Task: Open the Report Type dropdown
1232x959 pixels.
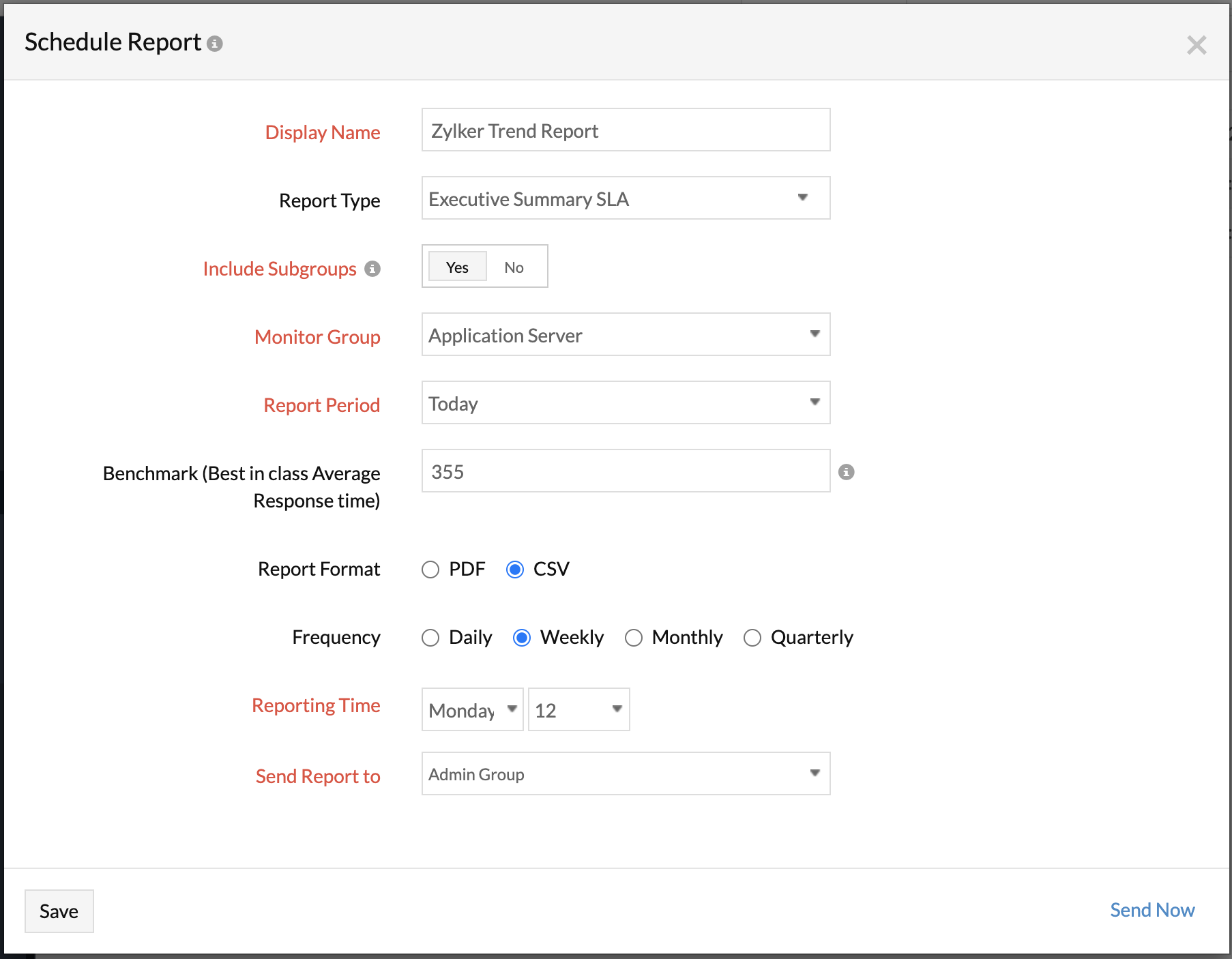Action: (626, 198)
